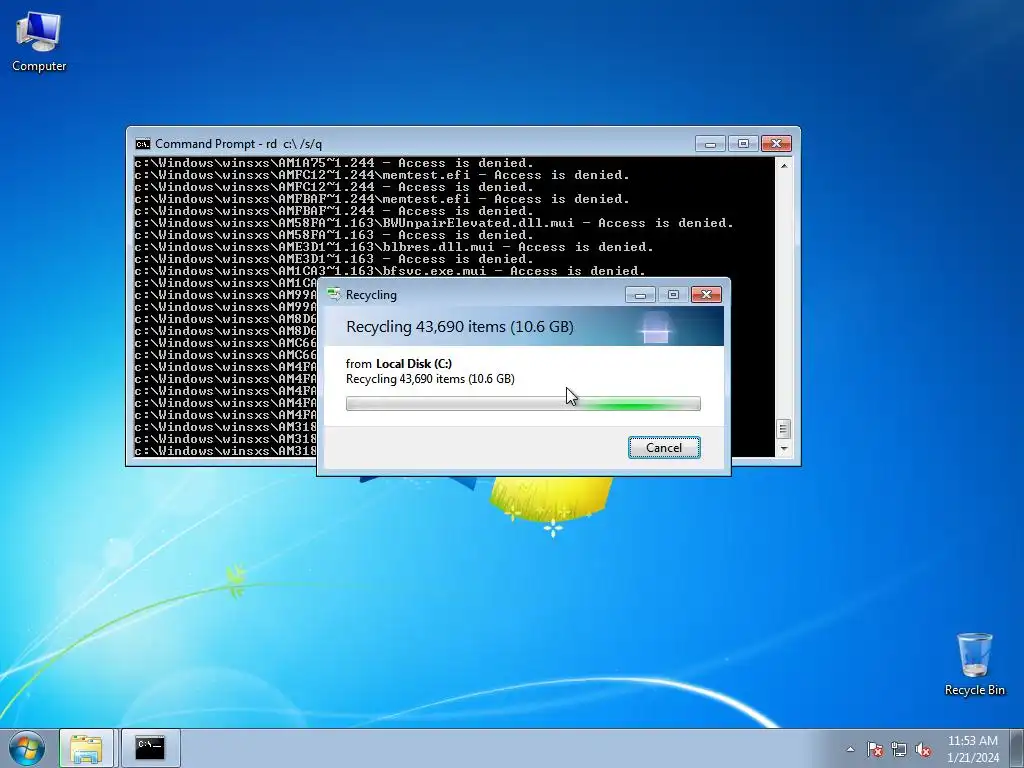Click the 'Local Disk (C:)' text in dialog
This screenshot has width=1024, height=768.
coord(414,364)
